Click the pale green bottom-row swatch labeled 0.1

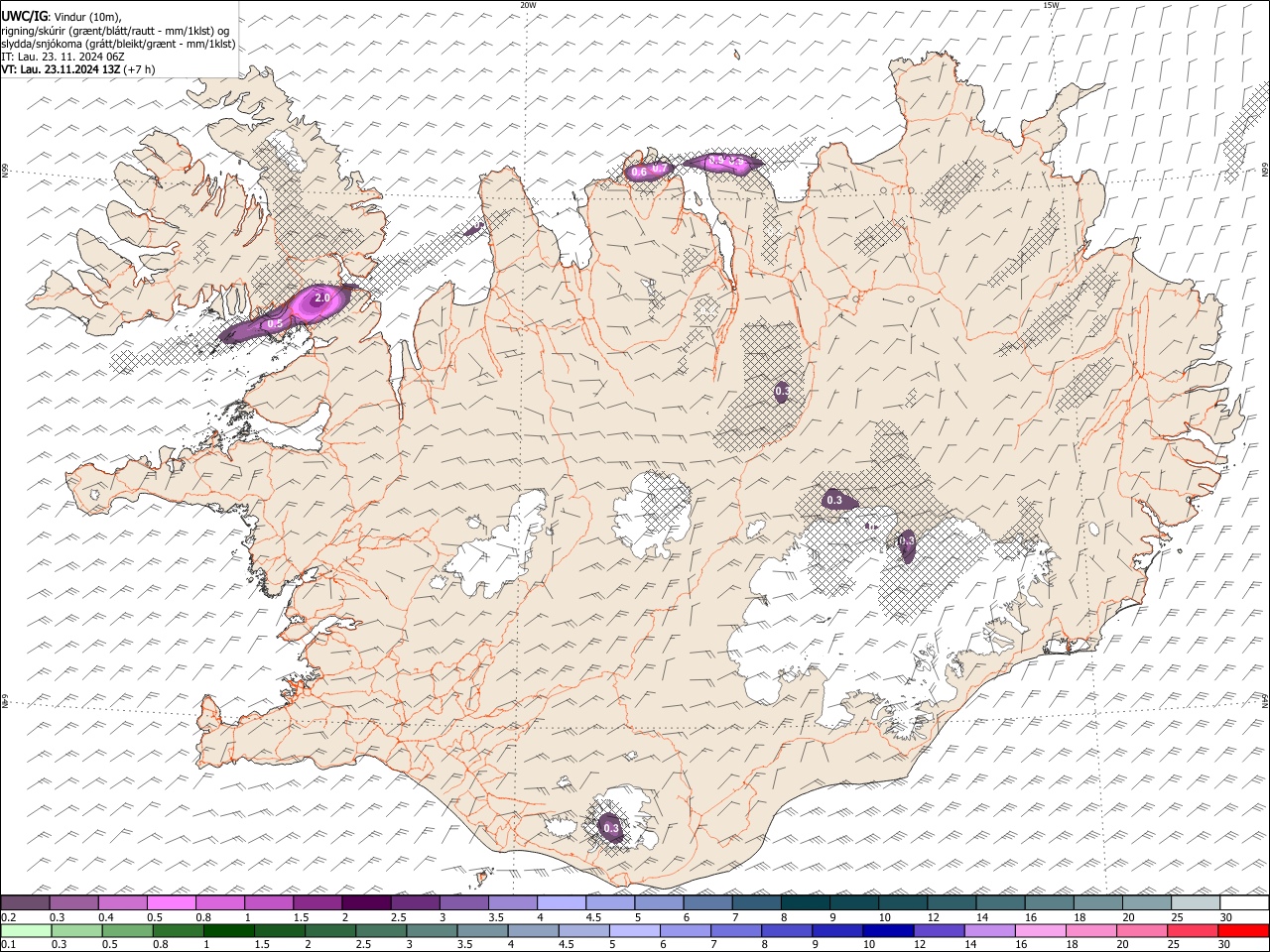click(x=27, y=930)
